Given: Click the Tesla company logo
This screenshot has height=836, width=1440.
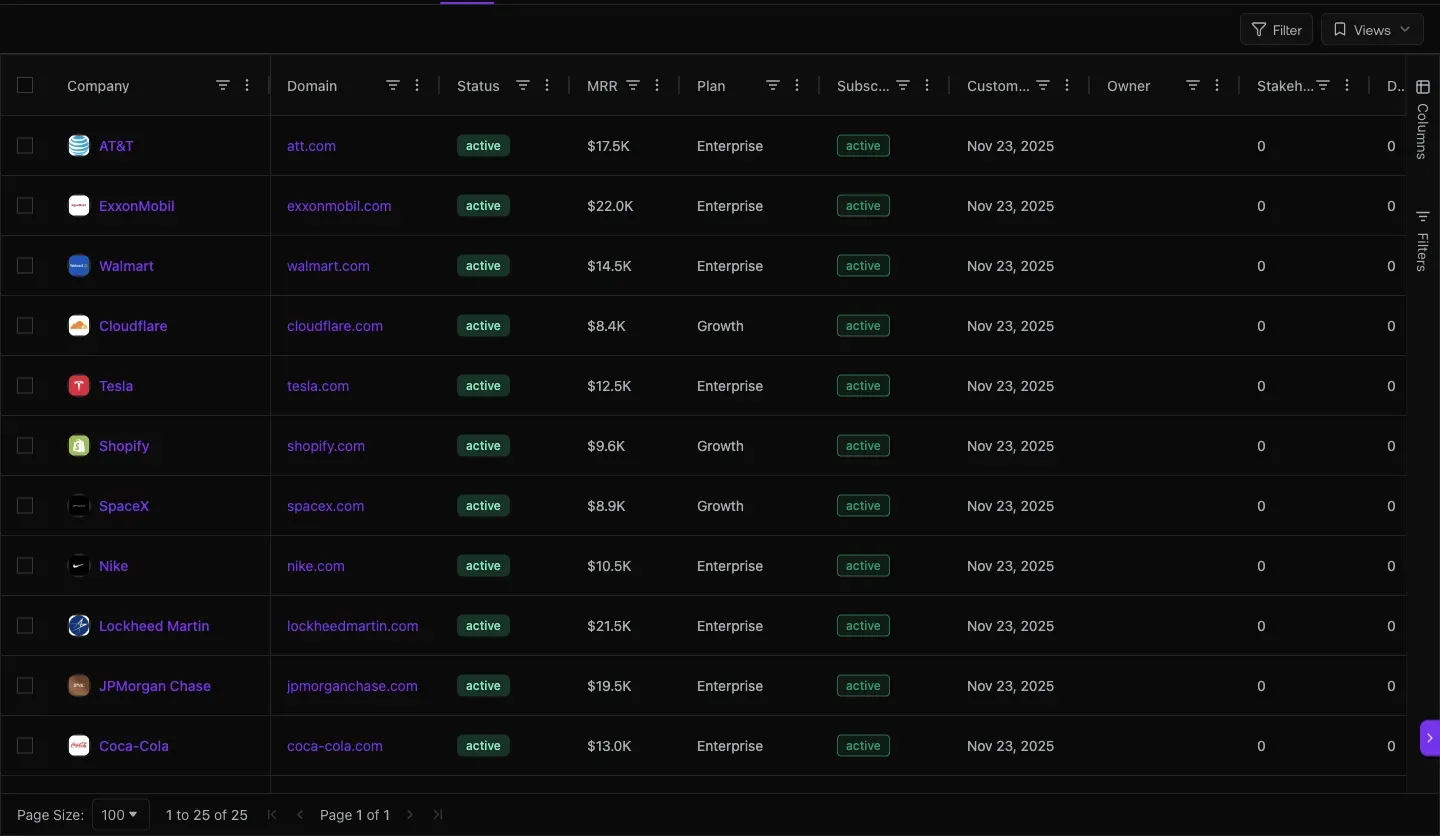Looking at the screenshot, I should 79,386.
